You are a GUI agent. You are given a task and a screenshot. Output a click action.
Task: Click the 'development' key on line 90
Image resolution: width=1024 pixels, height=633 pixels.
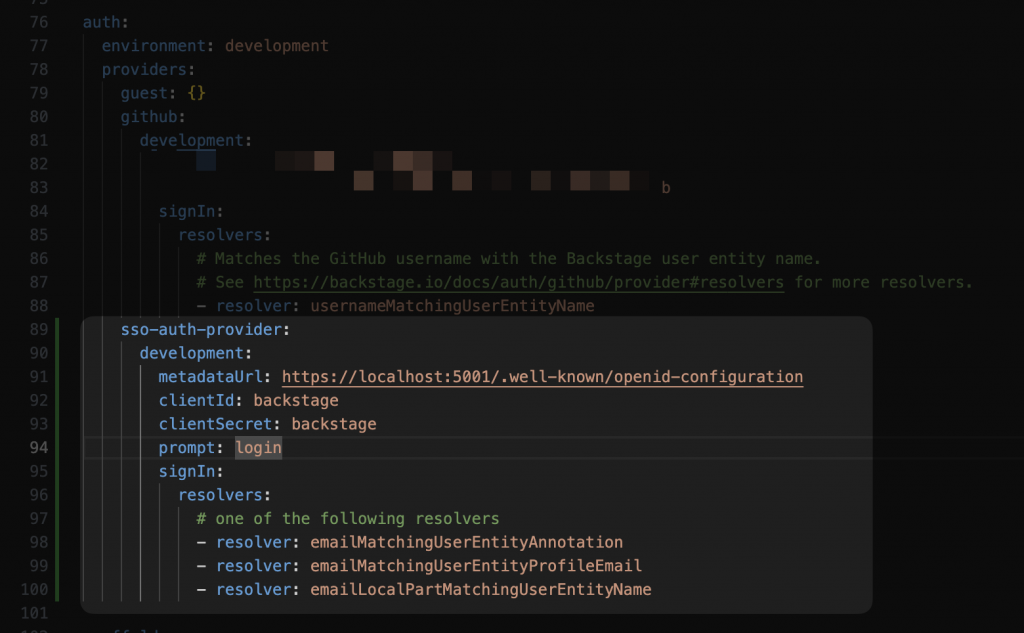[191, 353]
